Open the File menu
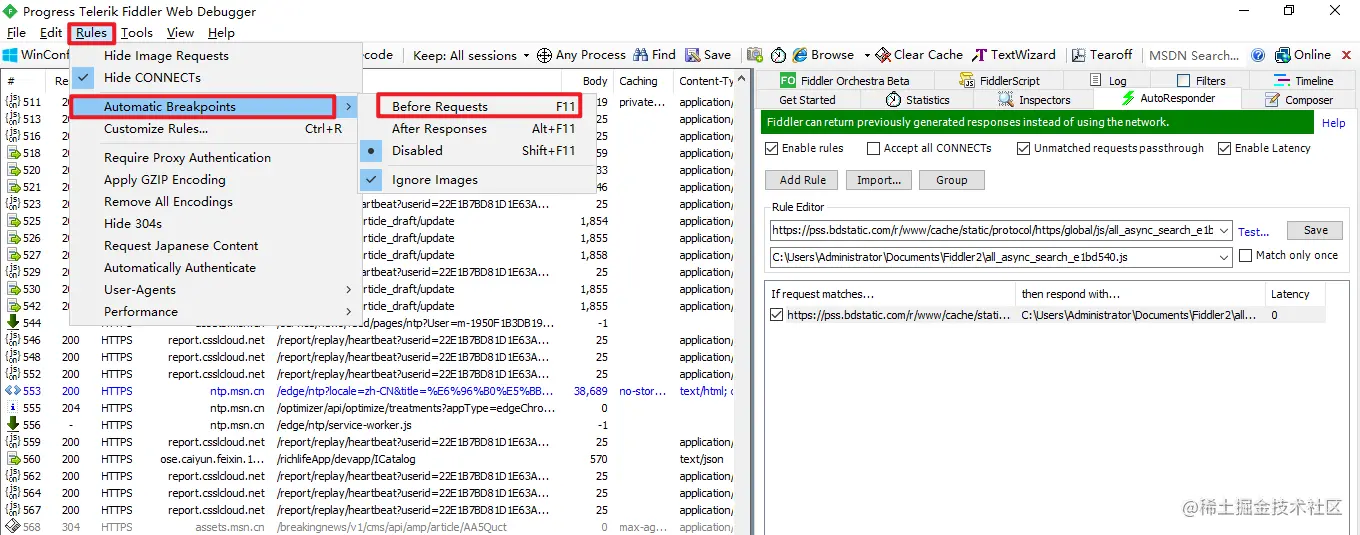This screenshot has height=535, width=1360. pyautogui.click(x=16, y=33)
